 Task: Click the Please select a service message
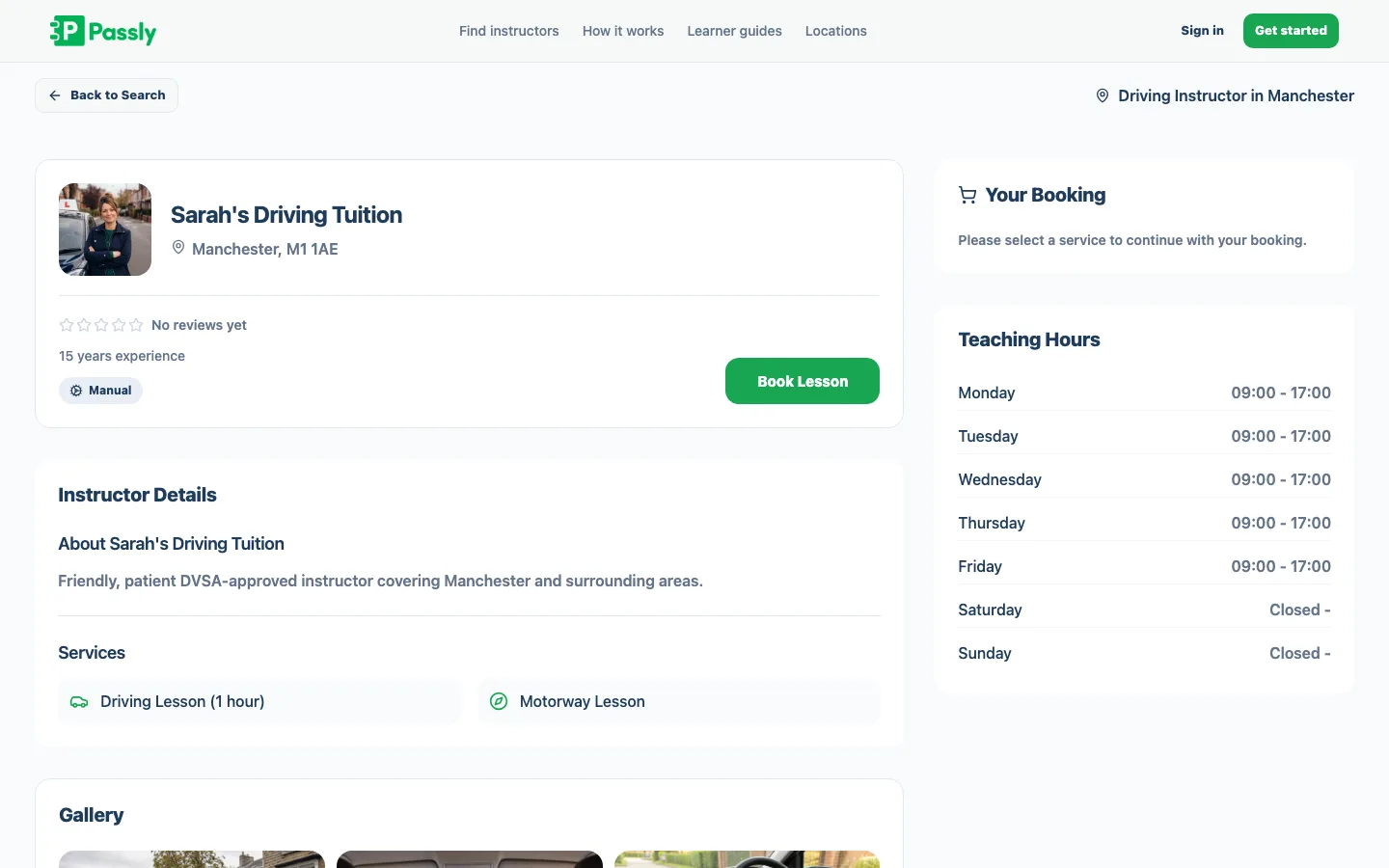[x=1132, y=240]
